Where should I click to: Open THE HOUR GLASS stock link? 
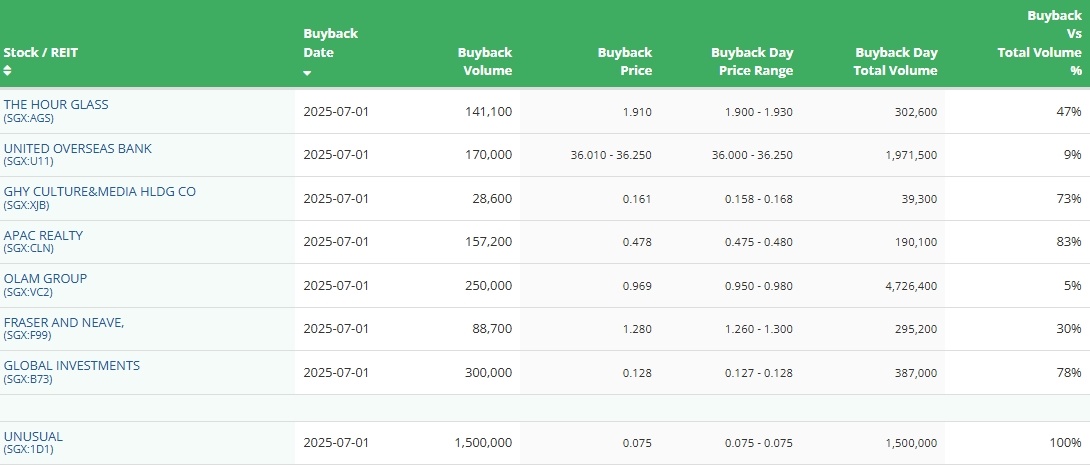point(56,104)
